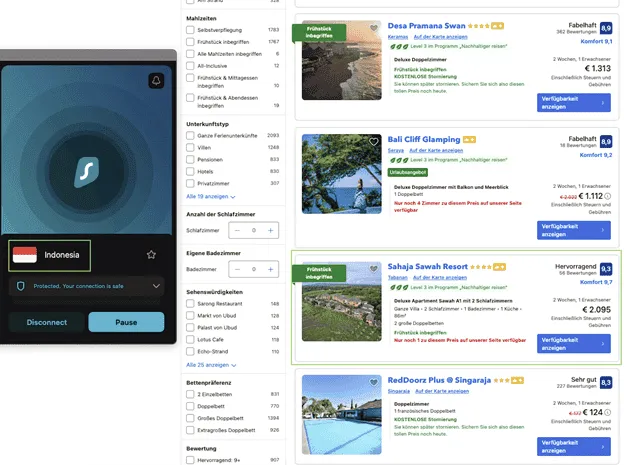
Task: Expand the connection status chevron in the VPN
Action: click(x=155, y=286)
